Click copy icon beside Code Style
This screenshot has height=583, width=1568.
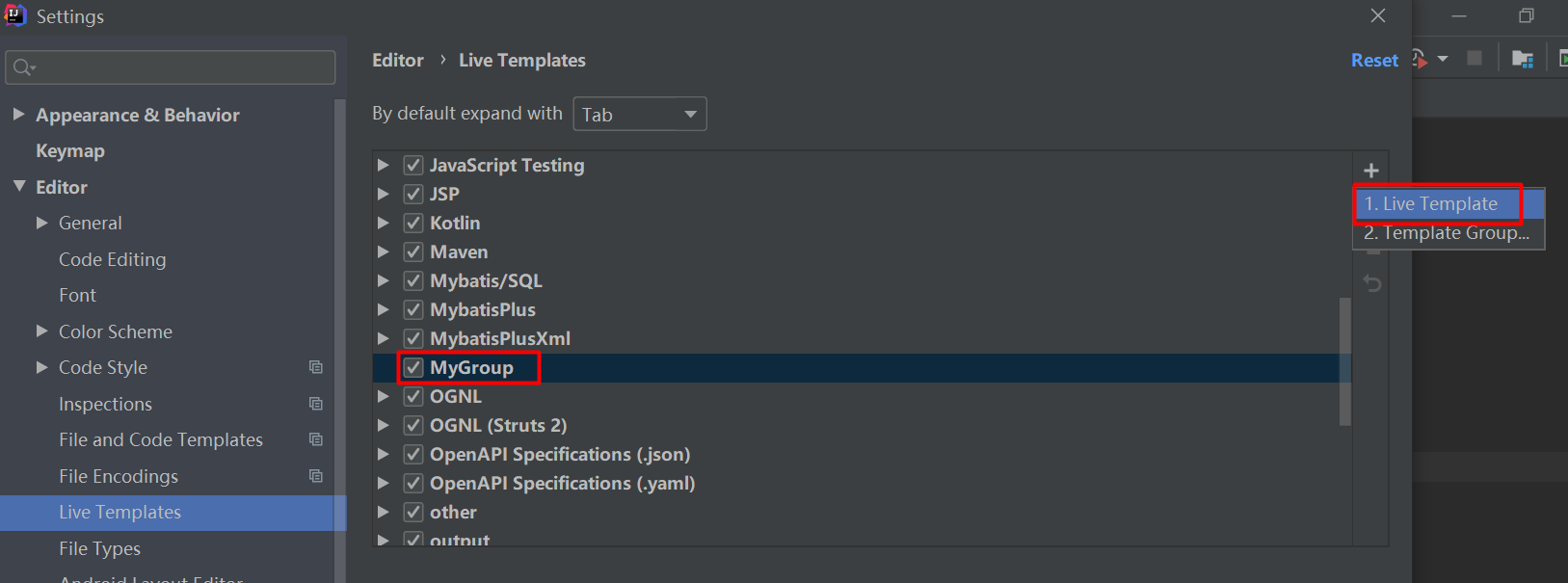coord(315,367)
